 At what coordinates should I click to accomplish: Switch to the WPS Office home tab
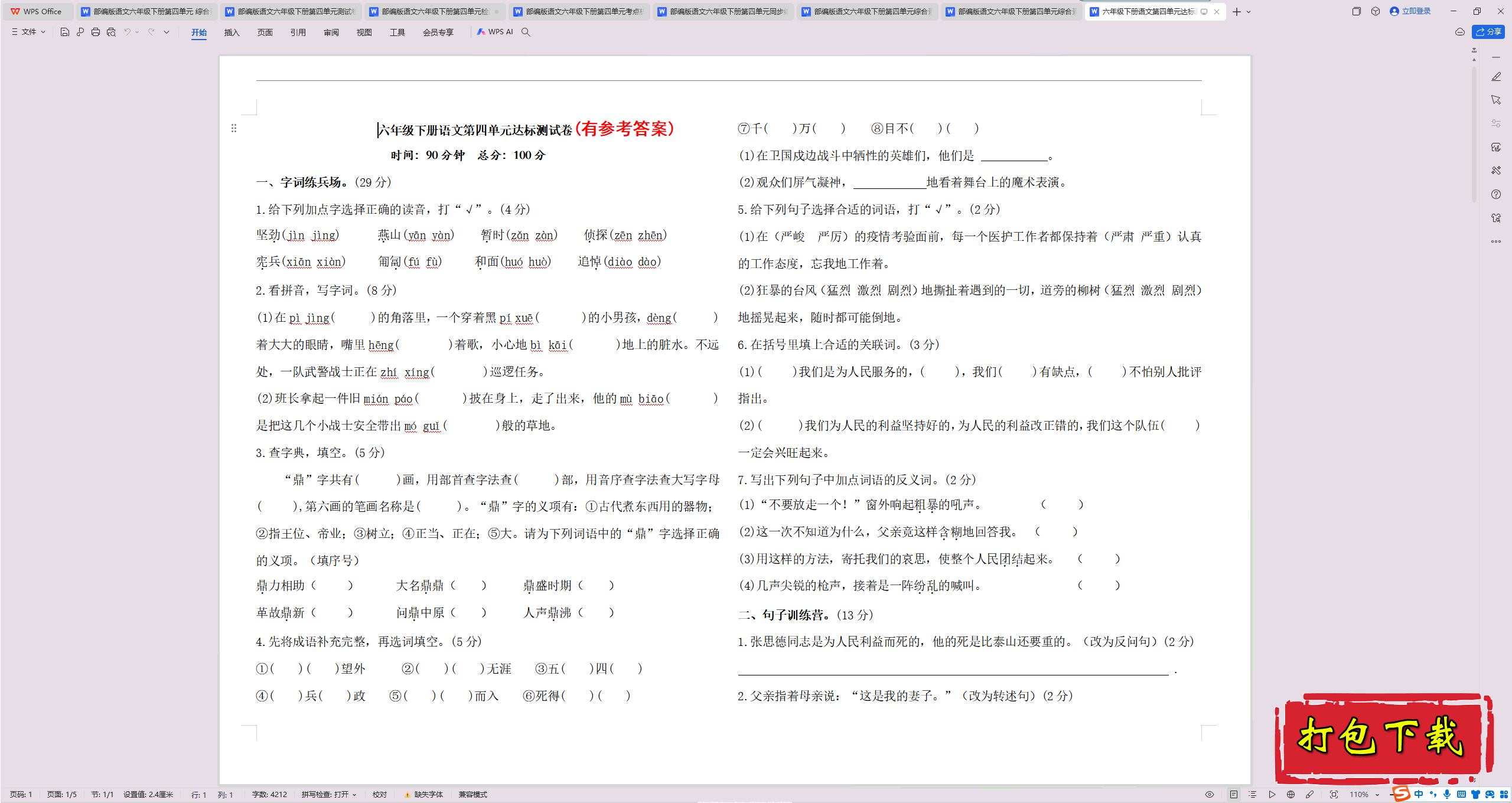pos(37,11)
